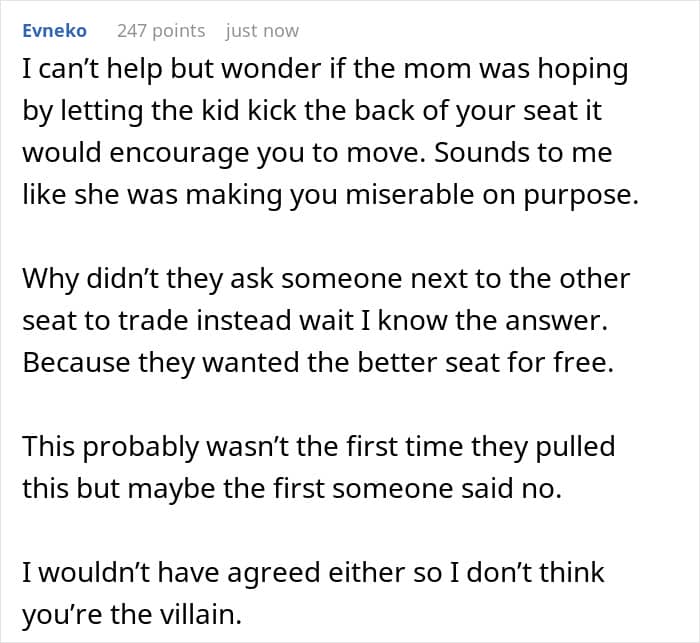This screenshot has width=700, height=643.
Task: Click the line 'This probably wasn't the first time'
Action: [x=318, y=446]
